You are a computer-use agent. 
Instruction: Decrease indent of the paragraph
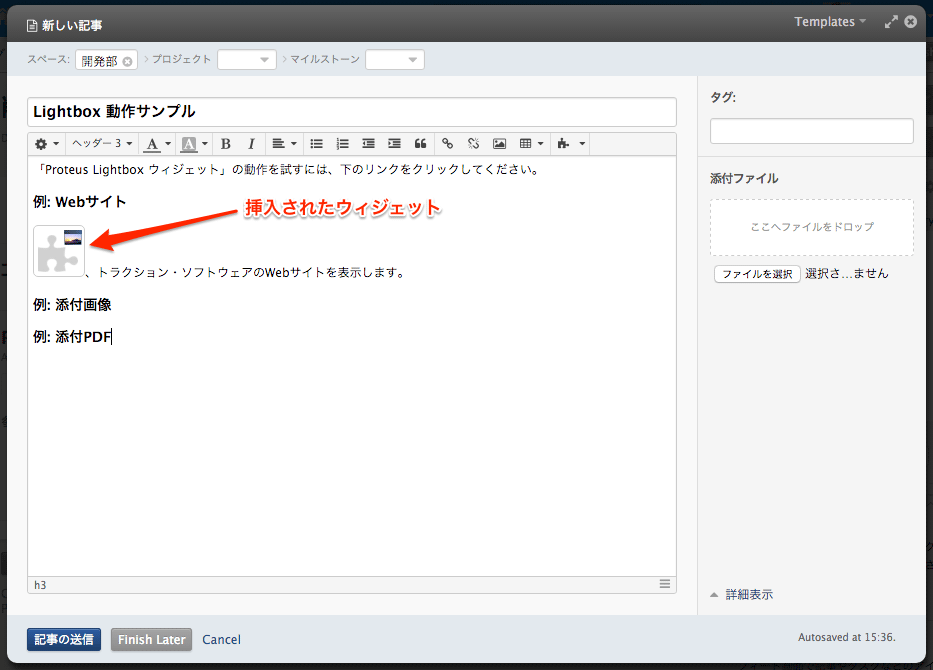point(368,144)
